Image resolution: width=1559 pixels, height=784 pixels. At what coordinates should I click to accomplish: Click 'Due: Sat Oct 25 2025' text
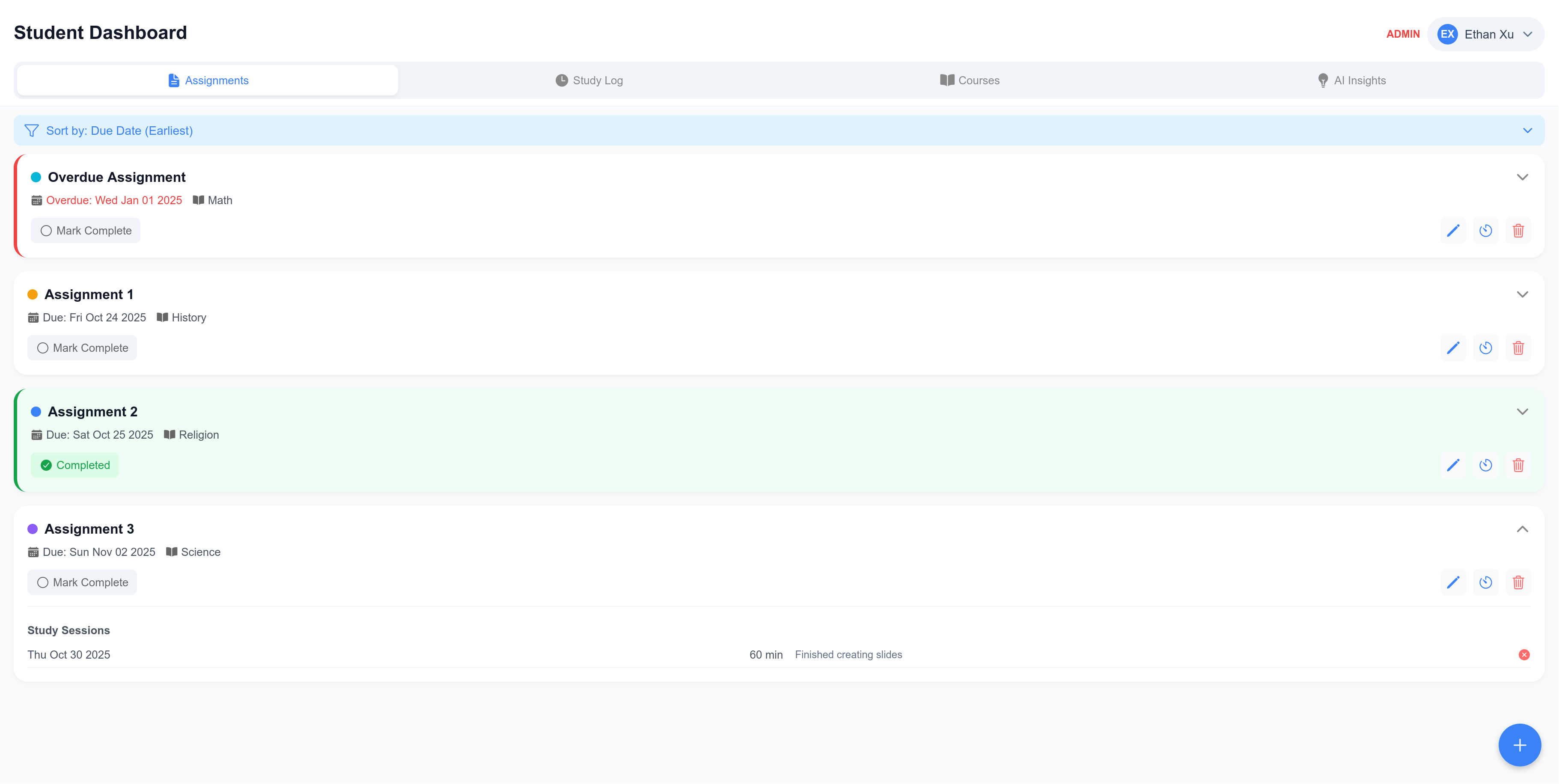coord(100,435)
